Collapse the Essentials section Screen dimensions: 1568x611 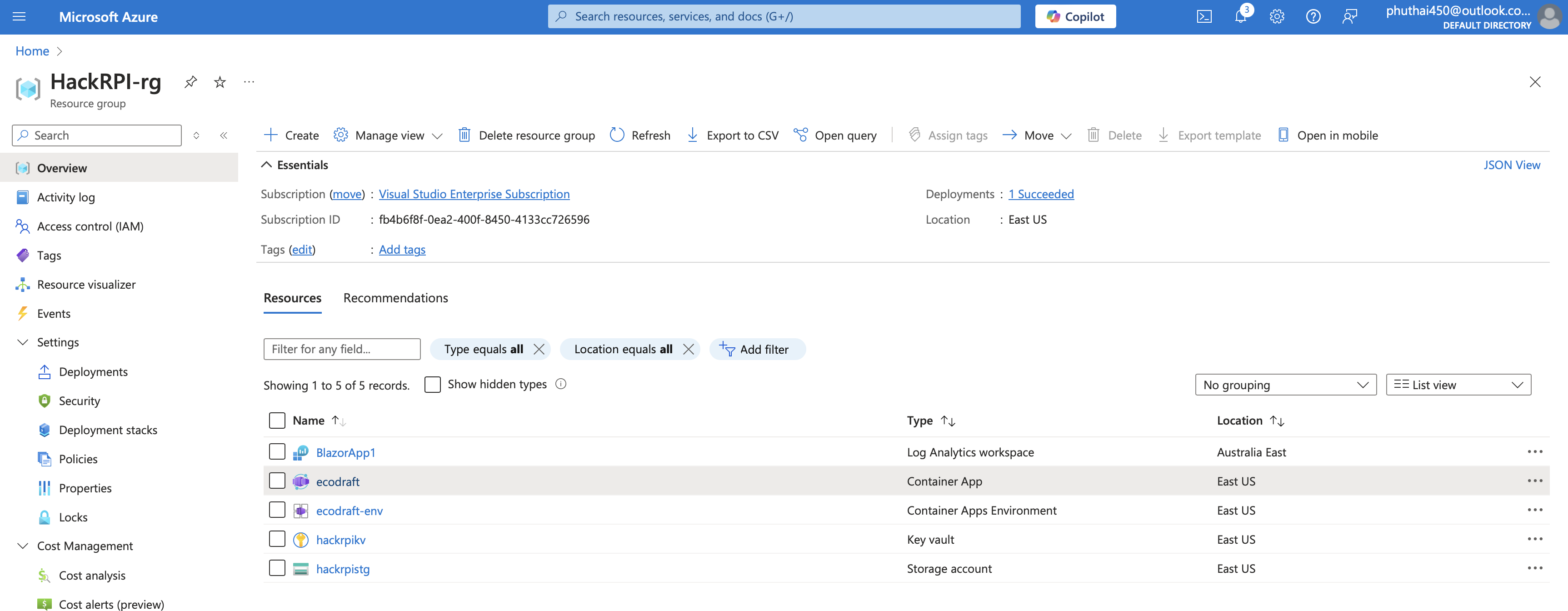tap(267, 165)
